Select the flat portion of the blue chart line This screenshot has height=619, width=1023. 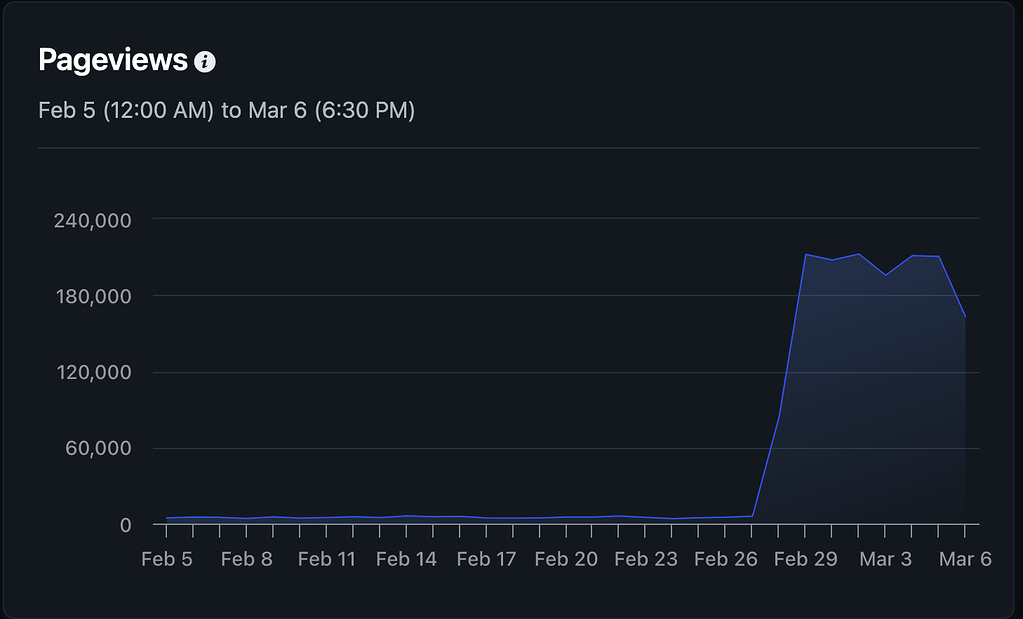[x=450, y=516]
